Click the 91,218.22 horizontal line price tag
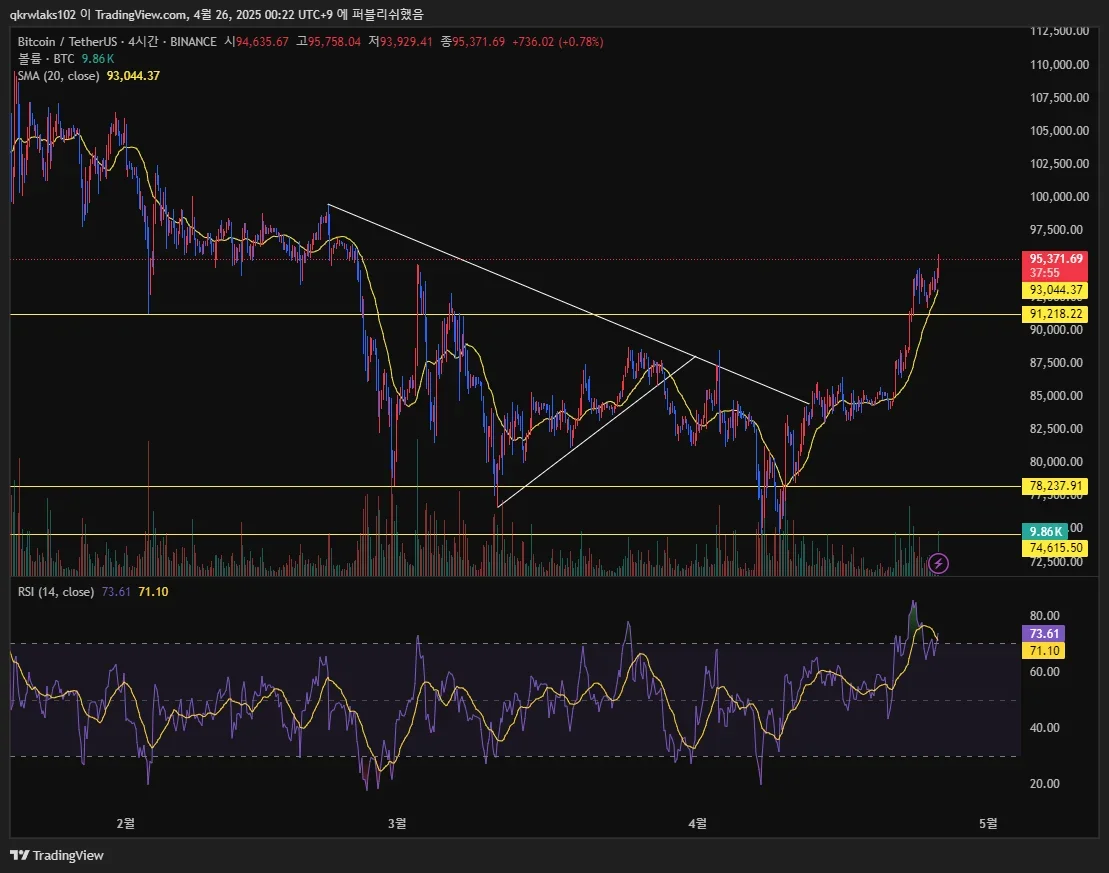 click(1055, 314)
